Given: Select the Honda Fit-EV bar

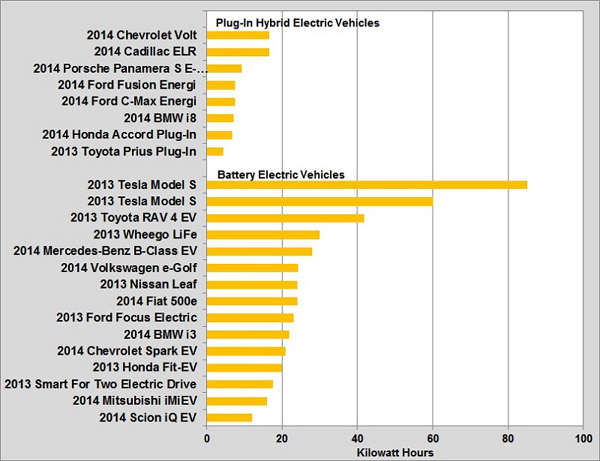Looking at the screenshot, I should [x=245, y=368].
